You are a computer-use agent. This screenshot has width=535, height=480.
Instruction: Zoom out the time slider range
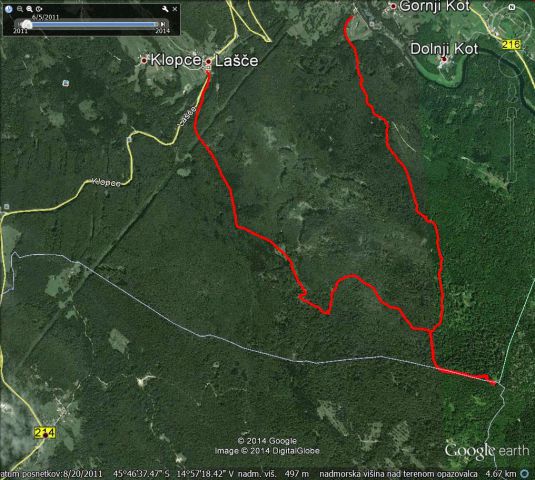click(20, 9)
